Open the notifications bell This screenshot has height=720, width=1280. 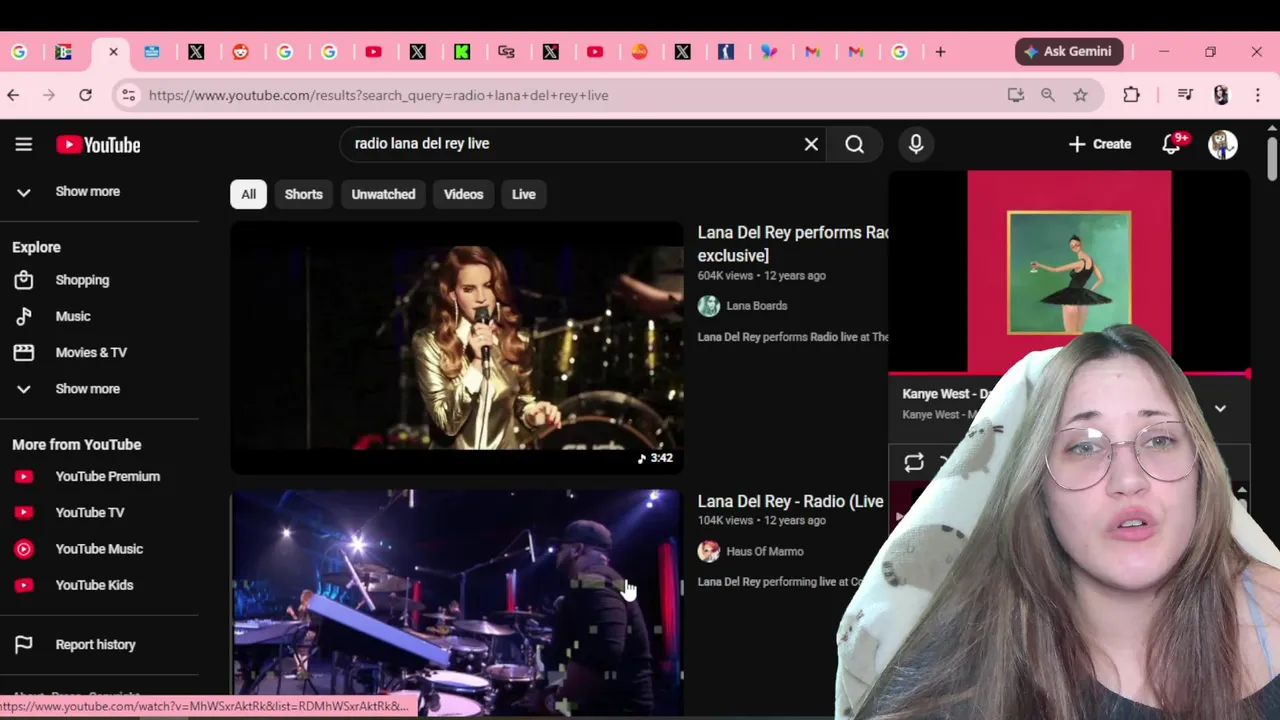pos(1172,144)
